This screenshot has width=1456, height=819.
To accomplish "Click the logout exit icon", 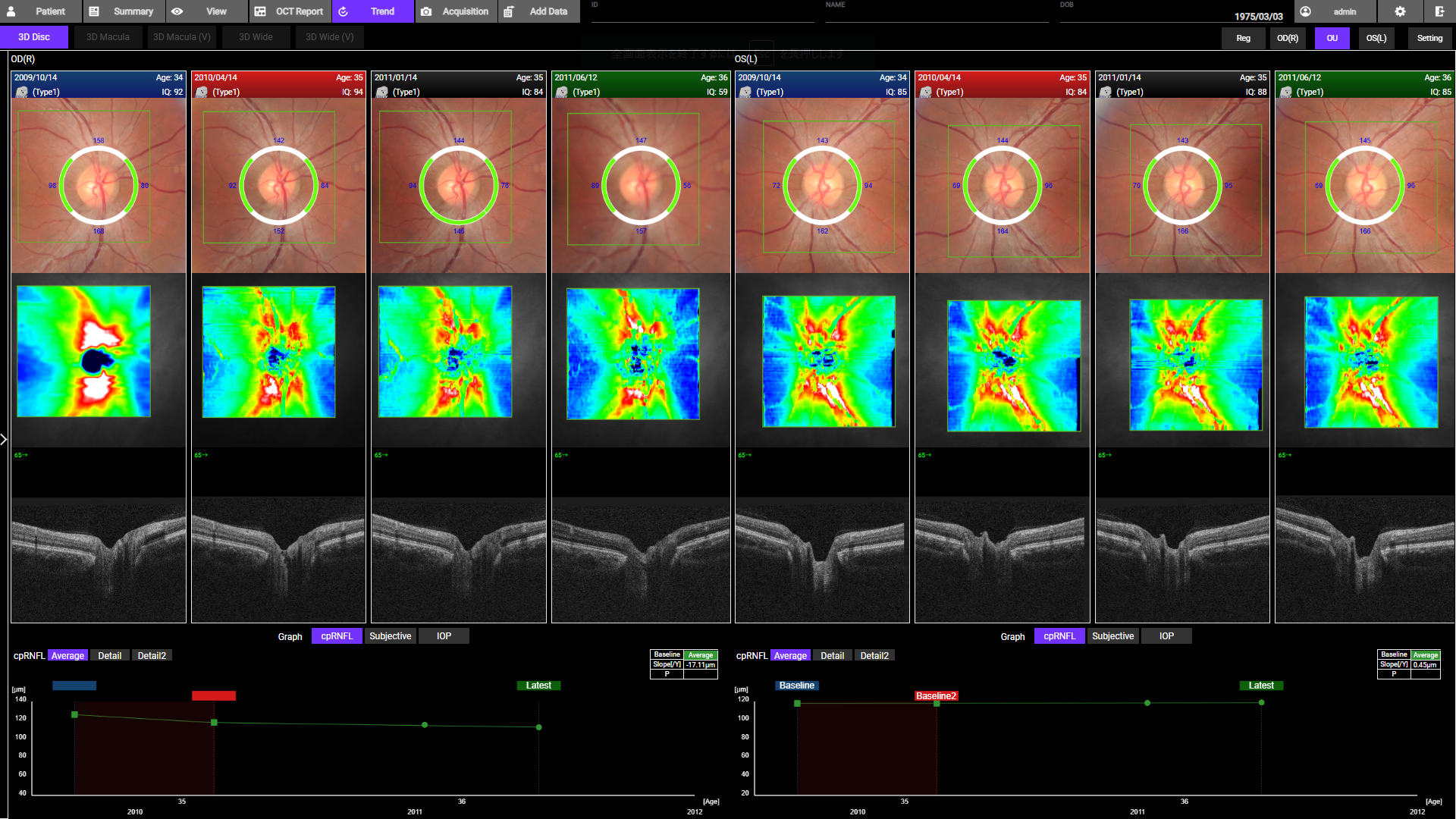I will (x=1439, y=11).
